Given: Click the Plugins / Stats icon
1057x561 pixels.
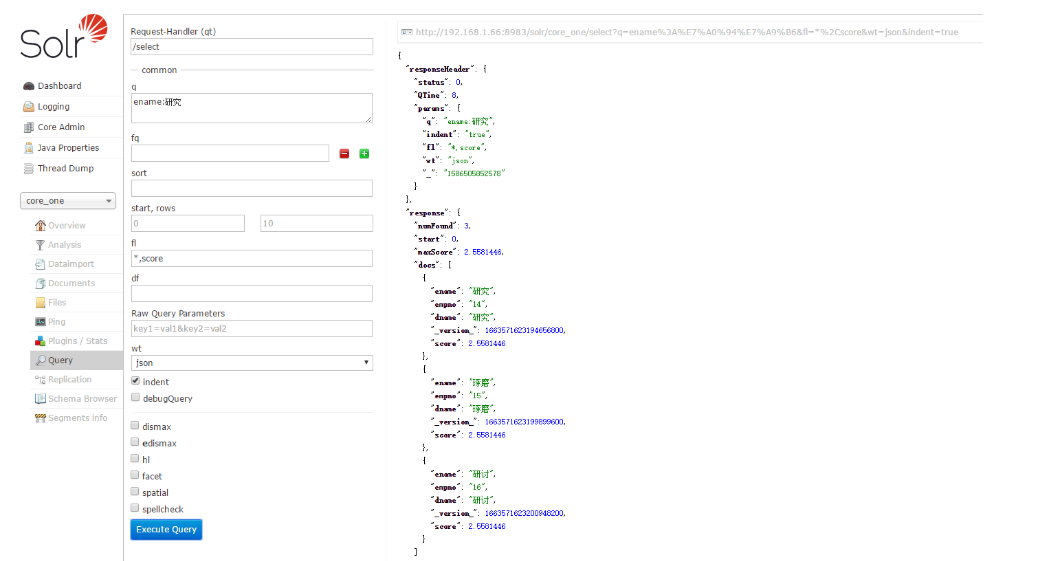Looking at the screenshot, I should (x=40, y=341).
